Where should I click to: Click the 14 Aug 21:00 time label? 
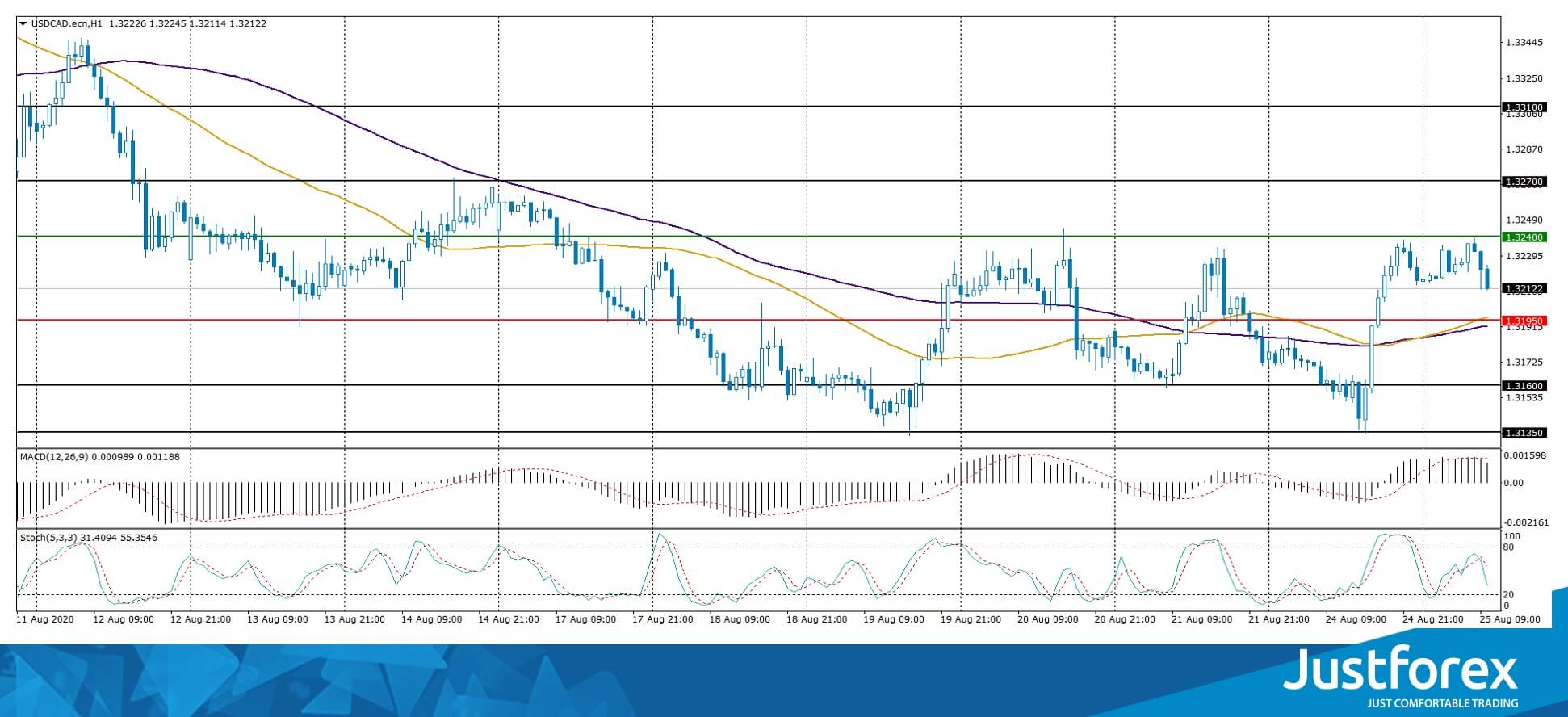click(509, 619)
